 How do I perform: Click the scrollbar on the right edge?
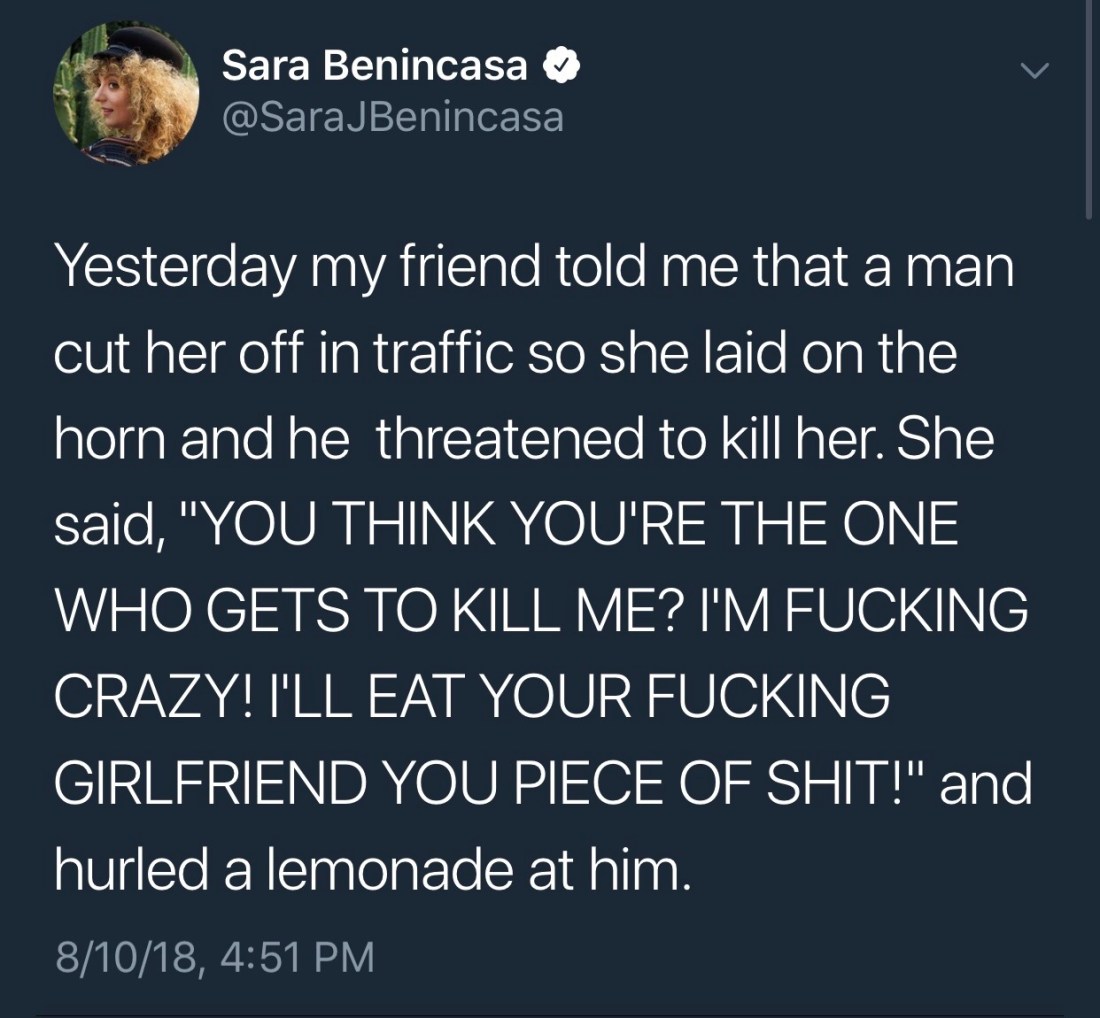1088,110
